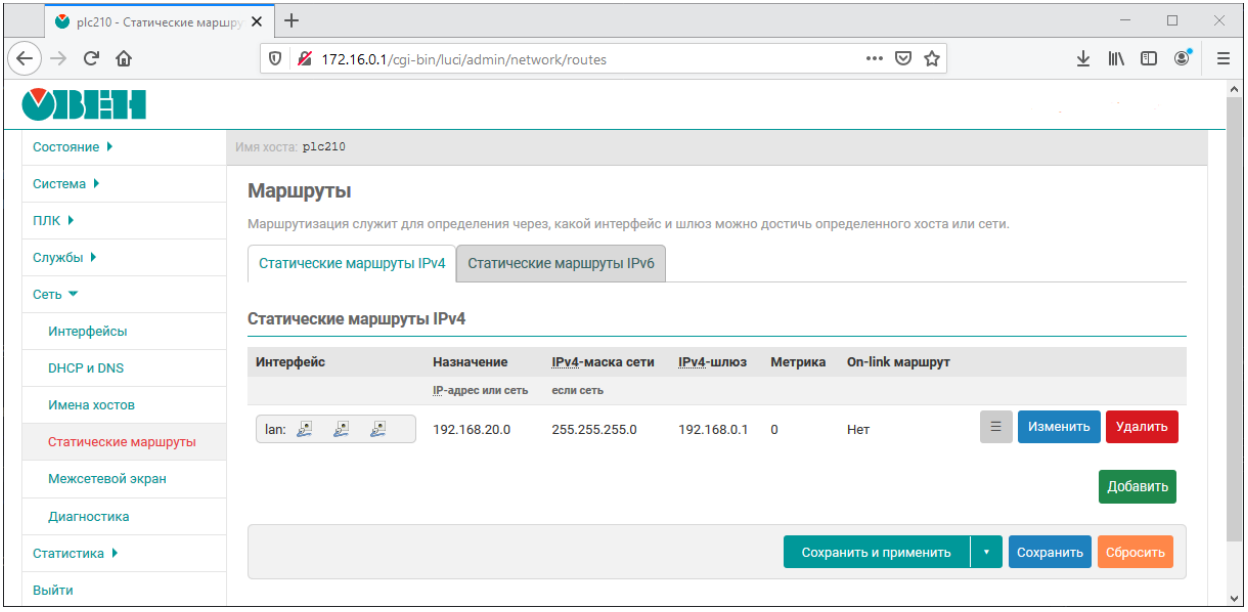The width and height of the screenshot is (1248, 612).
Task: Go to the browser home page icon
Action: 124,59
